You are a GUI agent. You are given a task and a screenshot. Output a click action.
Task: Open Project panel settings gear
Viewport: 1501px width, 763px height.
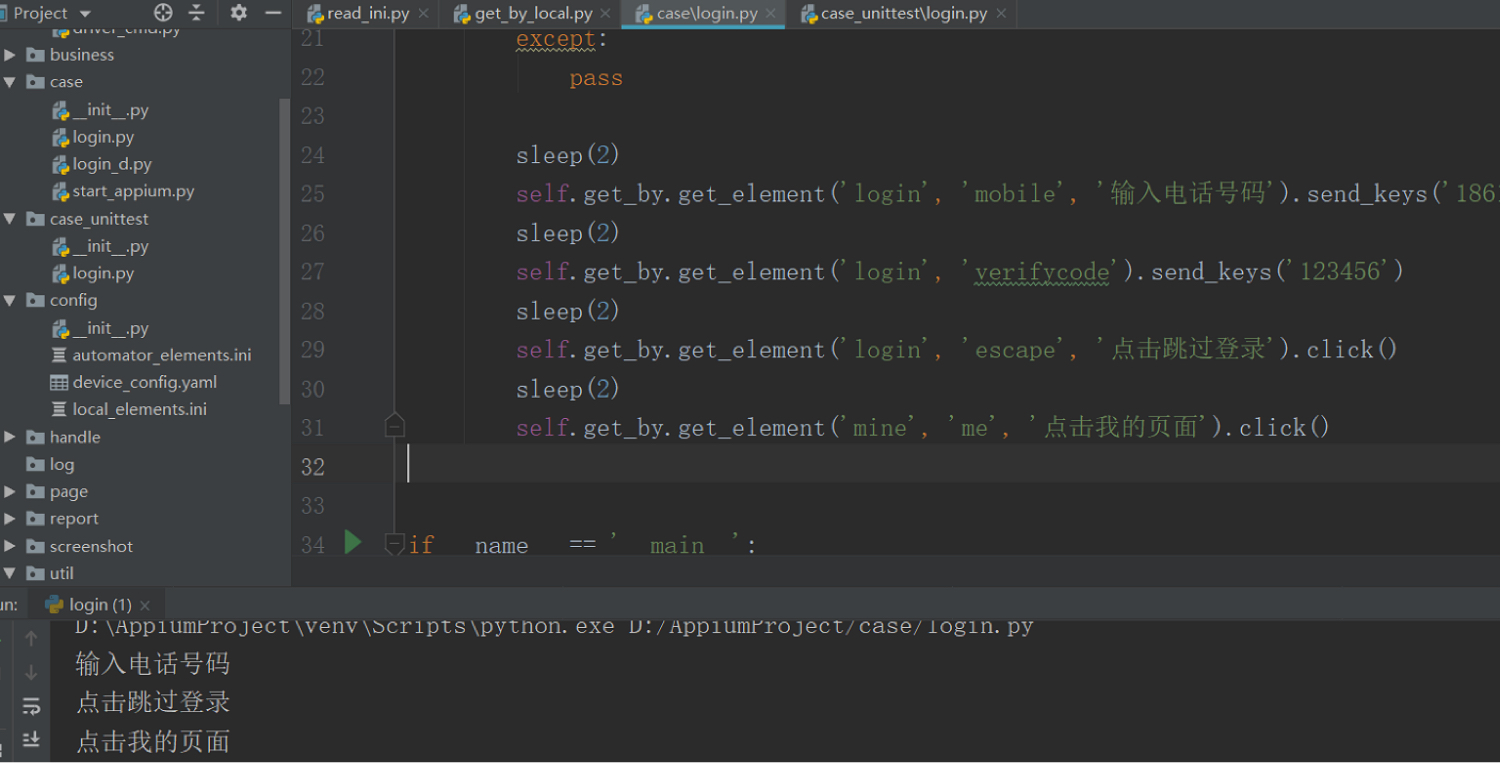click(x=238, y=13)
